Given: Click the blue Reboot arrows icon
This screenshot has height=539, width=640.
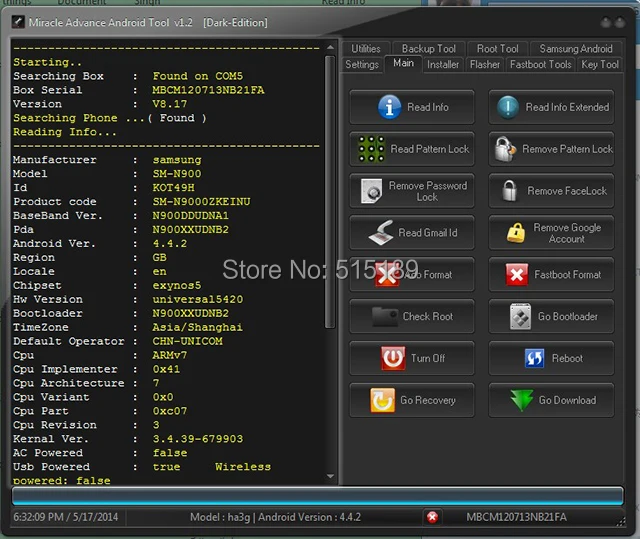Looking at the screenshot, I should click(534, 358).
